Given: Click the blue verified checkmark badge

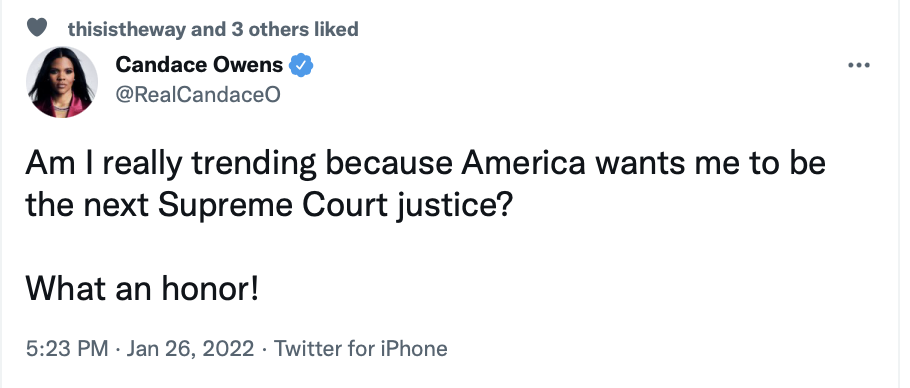Looking at the screenshot, I should (301, 66).
